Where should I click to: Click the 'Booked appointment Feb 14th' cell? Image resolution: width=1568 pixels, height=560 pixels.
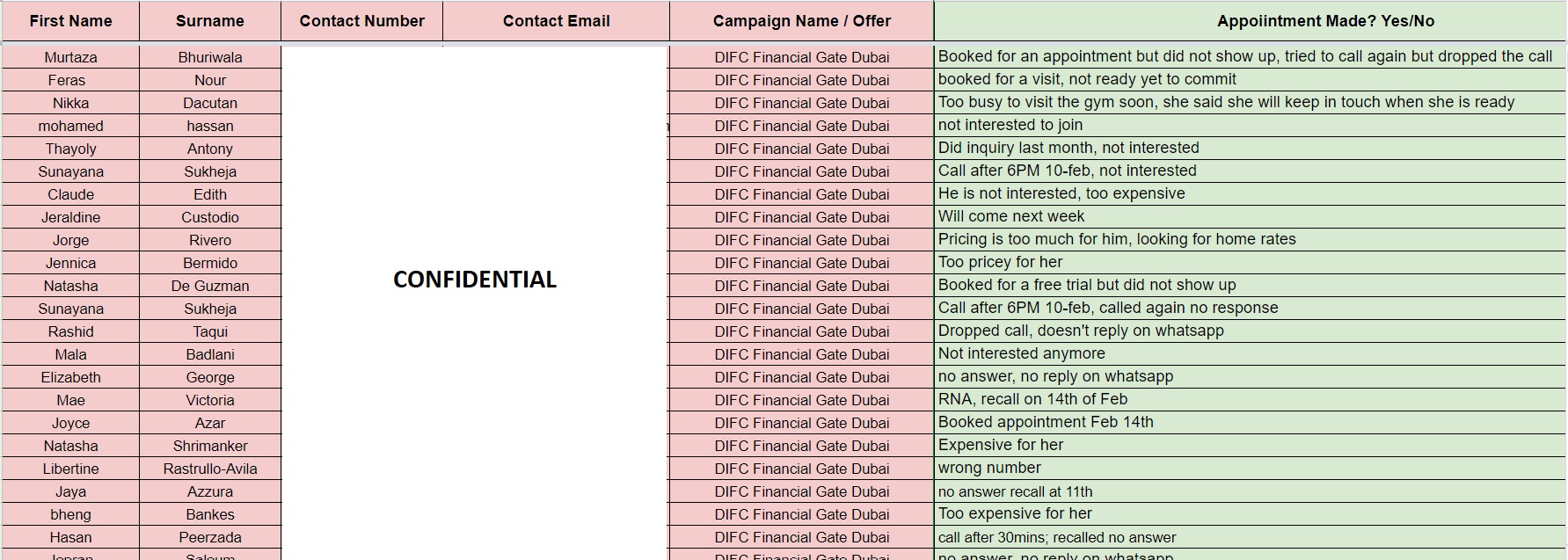pos(1046,423)
